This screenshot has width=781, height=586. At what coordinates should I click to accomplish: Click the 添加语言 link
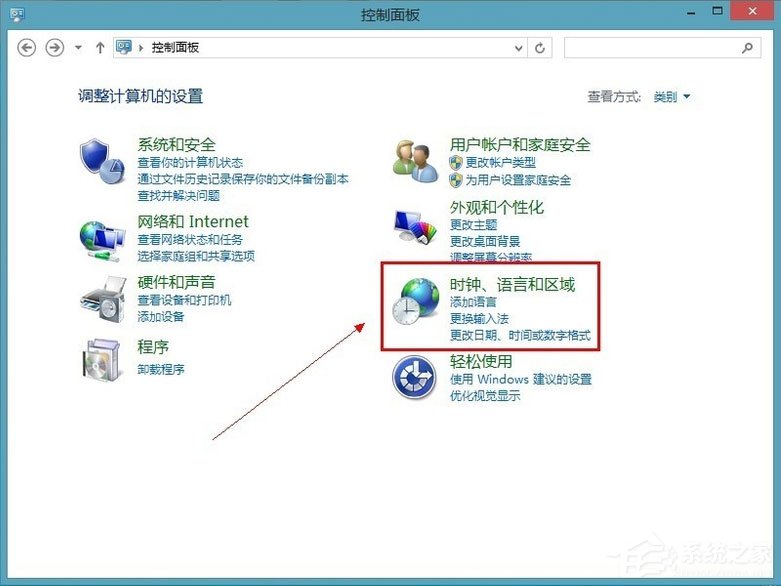pos(473,302)
